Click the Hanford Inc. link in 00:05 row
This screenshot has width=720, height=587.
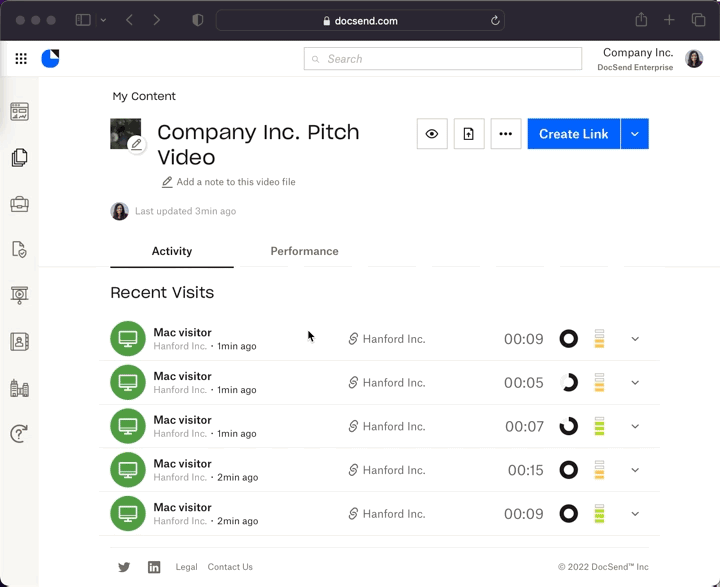pyautogui.click(x=387, y=383)
